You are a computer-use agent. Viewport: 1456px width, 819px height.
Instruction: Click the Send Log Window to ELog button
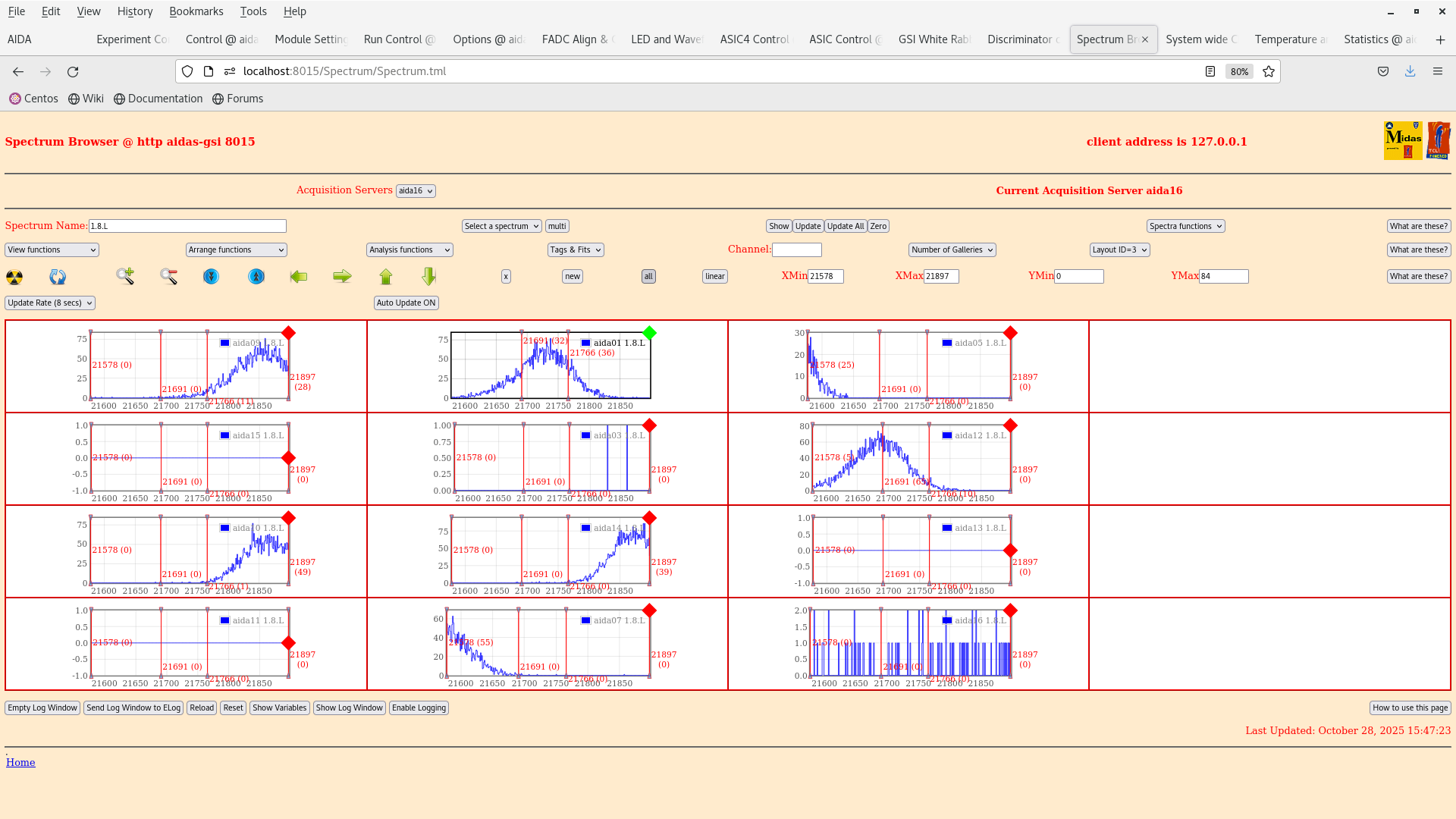coord(133,708)
